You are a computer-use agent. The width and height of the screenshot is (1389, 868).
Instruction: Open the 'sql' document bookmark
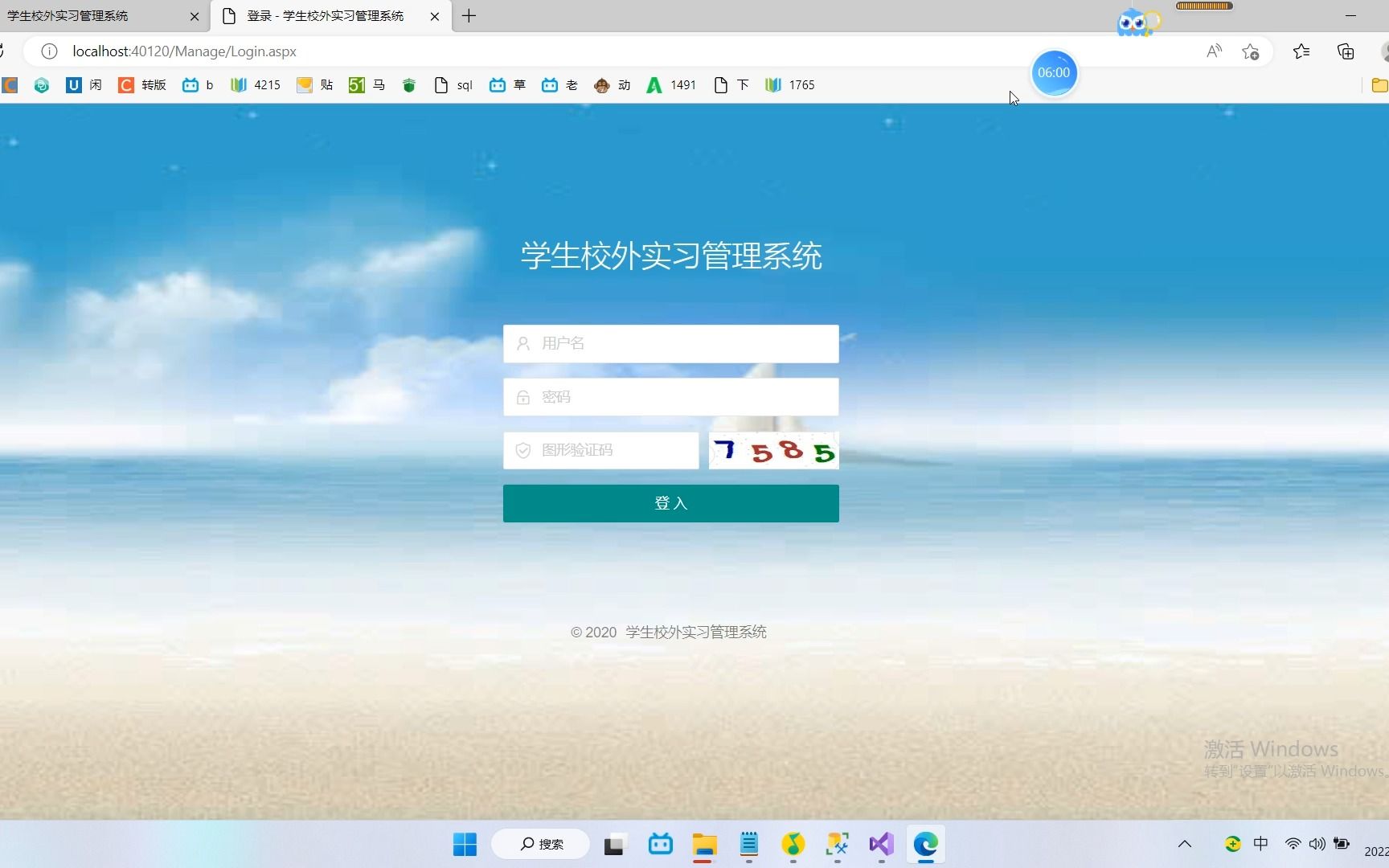[452, 84]
